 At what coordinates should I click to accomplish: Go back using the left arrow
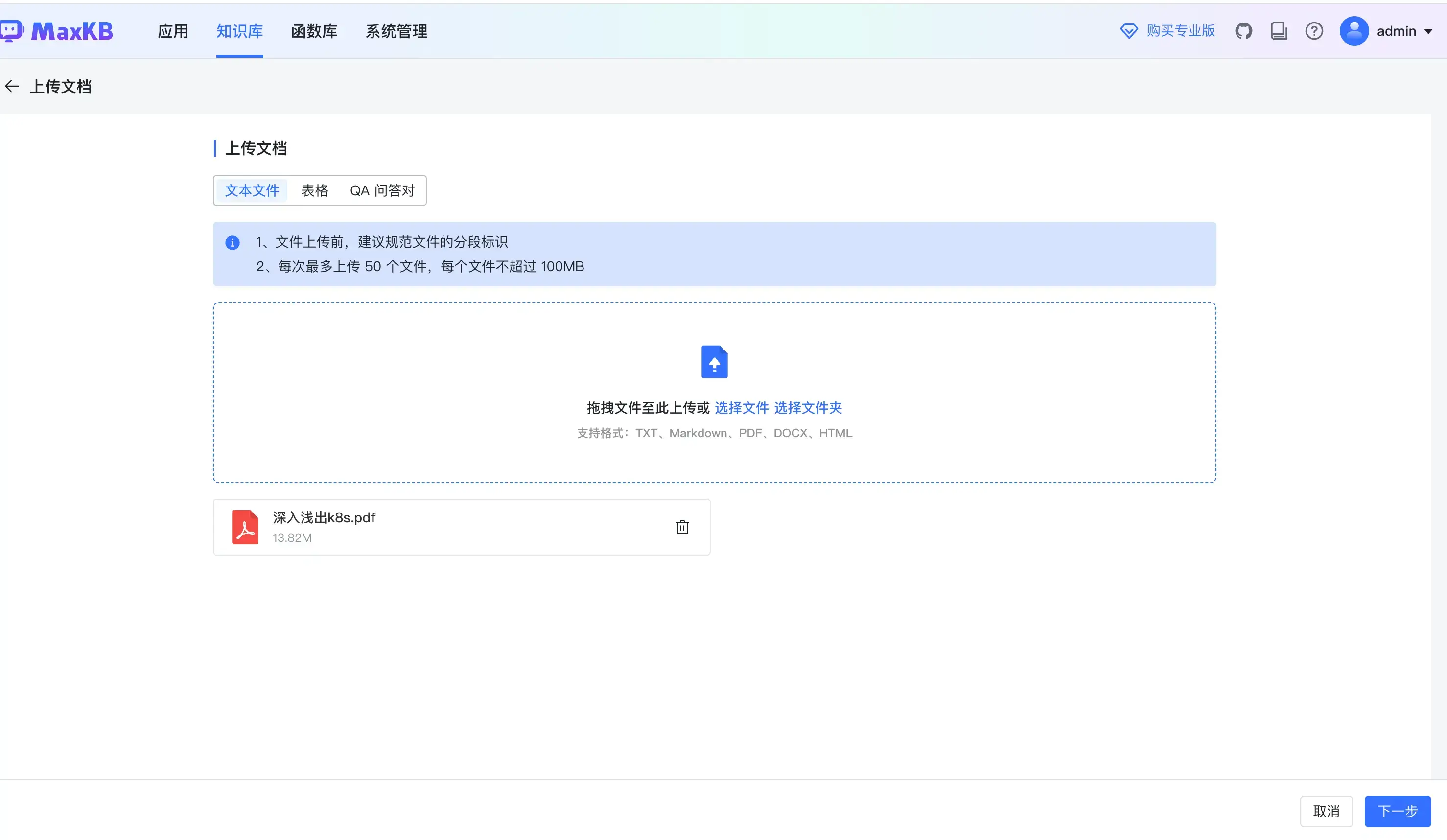(12, 87)
